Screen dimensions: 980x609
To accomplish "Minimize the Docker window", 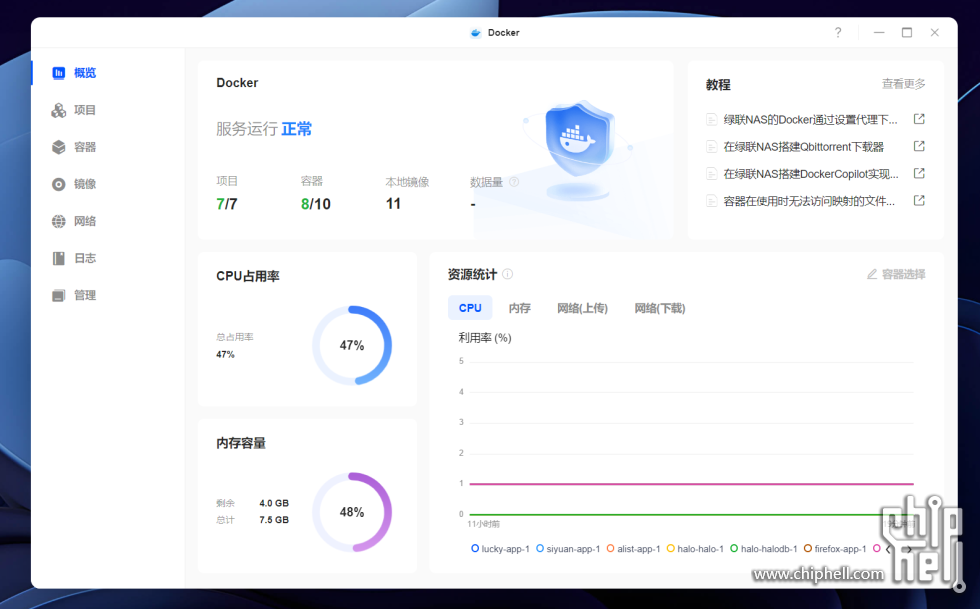I will tap(879, 33).
